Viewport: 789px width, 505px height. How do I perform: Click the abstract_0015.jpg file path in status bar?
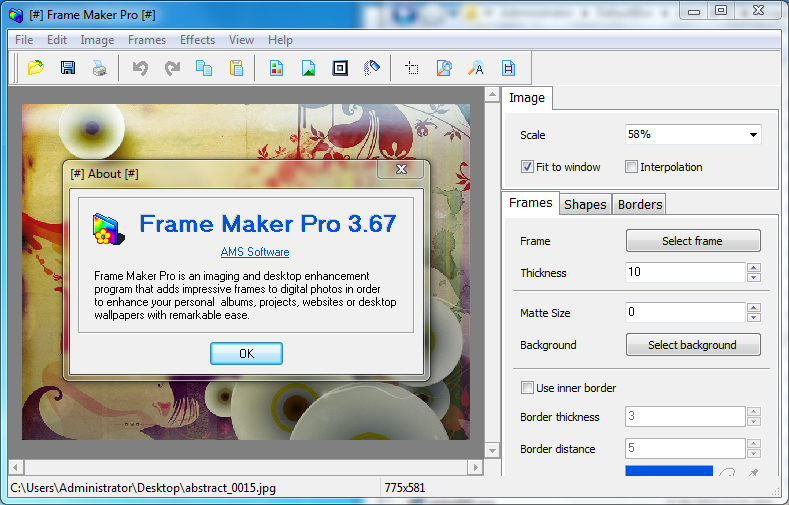point(143,488)
